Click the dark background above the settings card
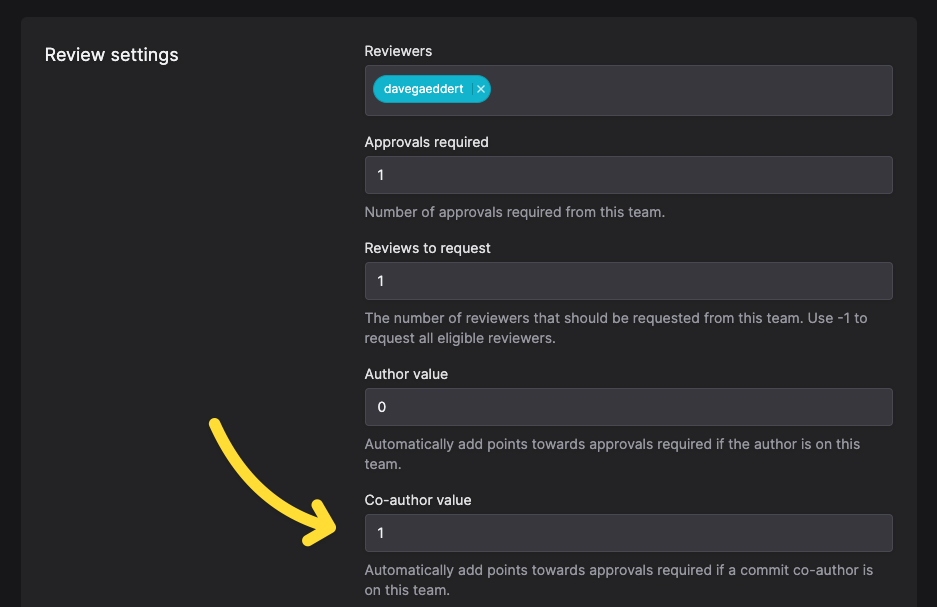937x607 pixels. pos(468,8)
